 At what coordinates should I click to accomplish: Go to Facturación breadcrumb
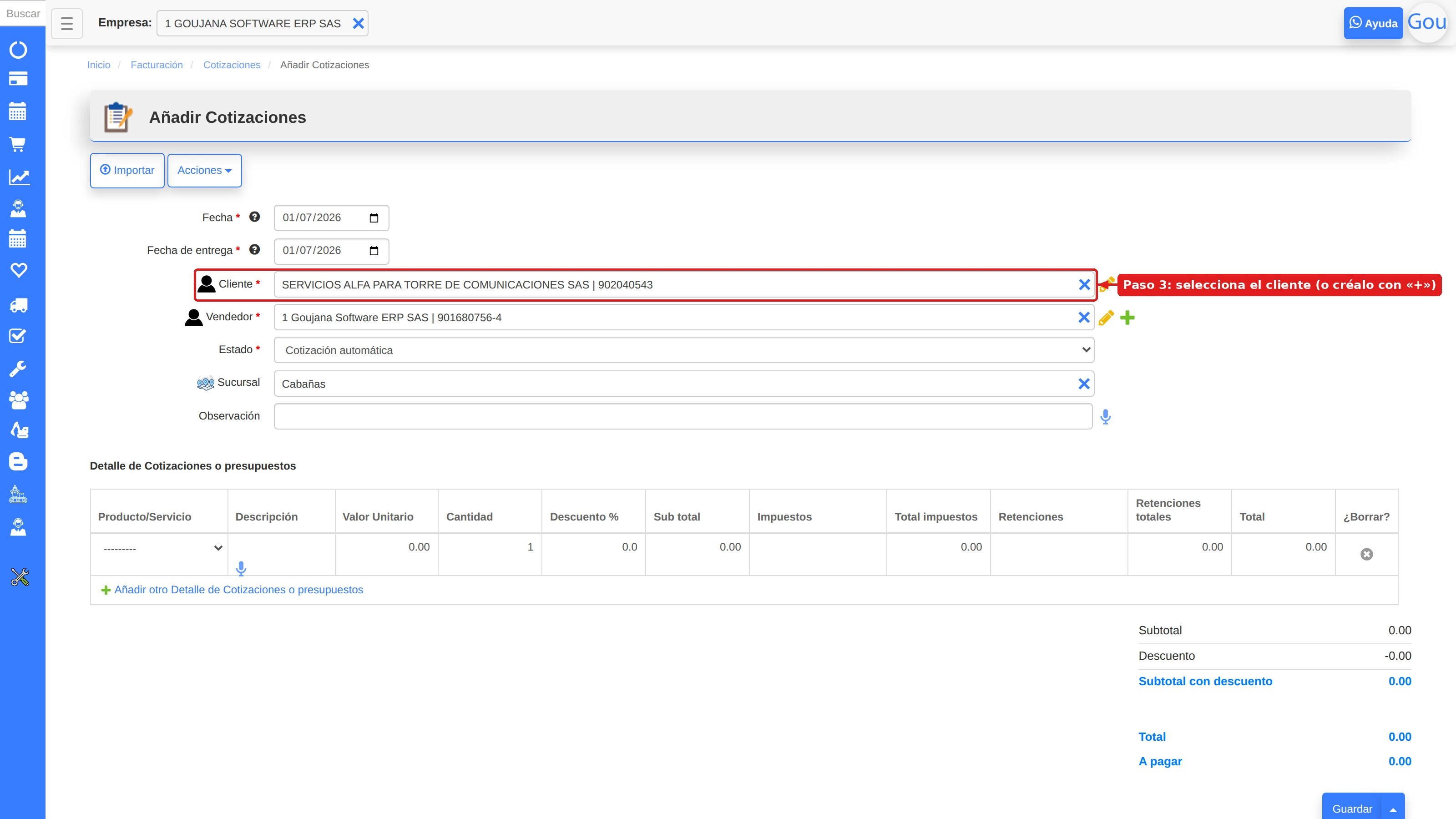pyautogui.click(x=157, y=65)
